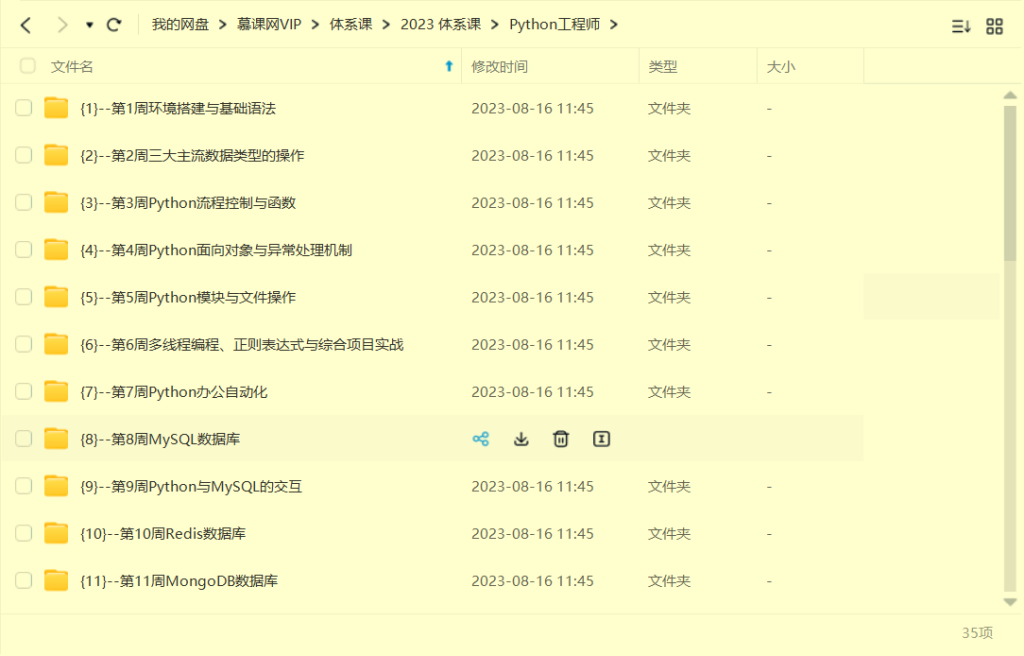
Task: Expand the chevron after 慕课网VIP breadcrumb
Action: click(315, 25)
